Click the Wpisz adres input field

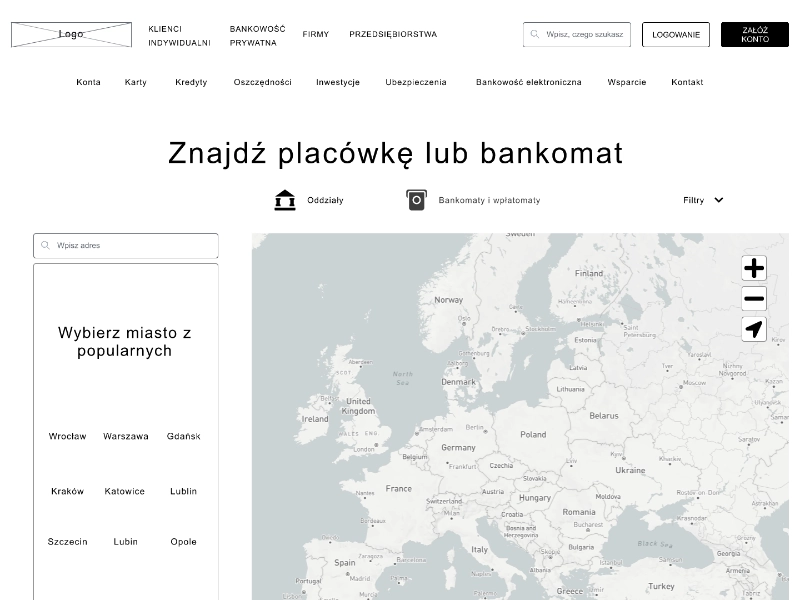click(x=132, y=245)
